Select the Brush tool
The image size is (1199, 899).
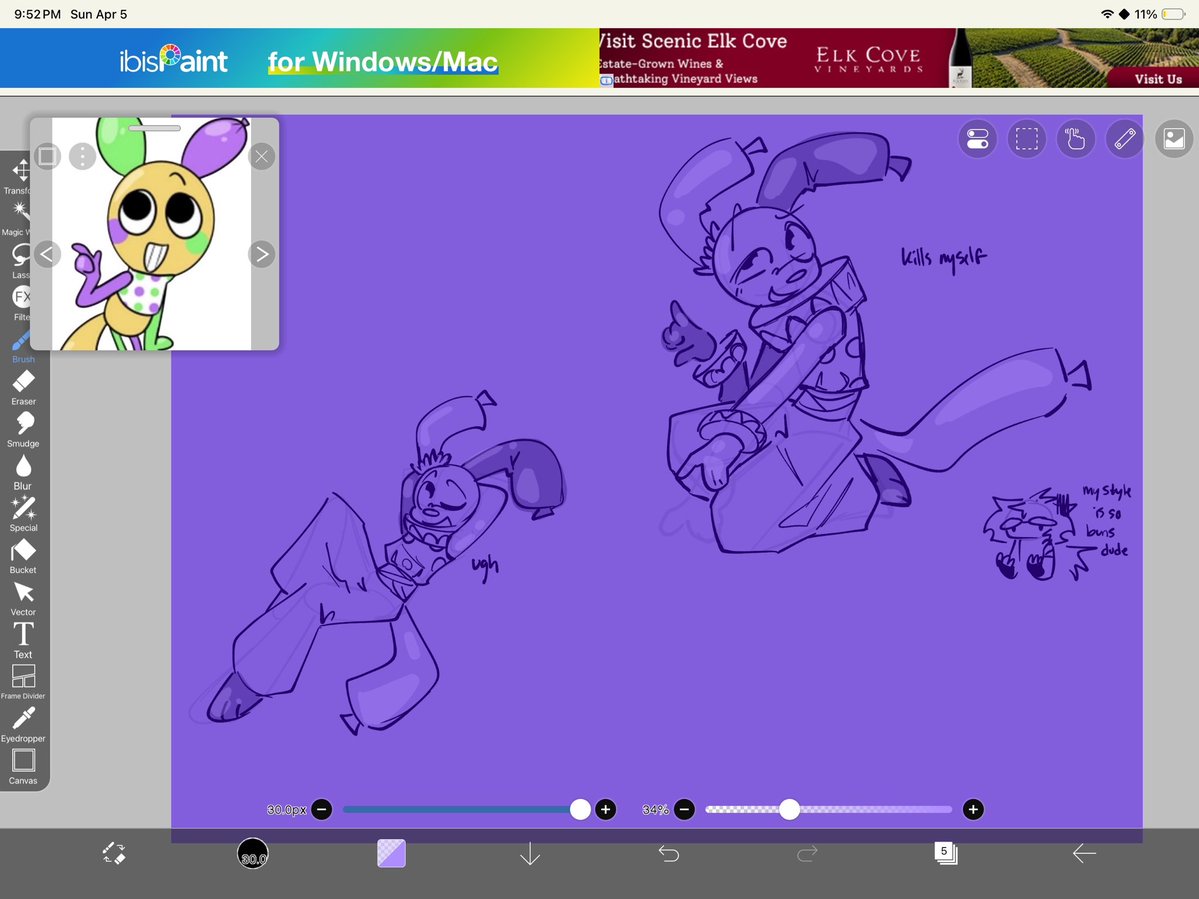point(22,346)
